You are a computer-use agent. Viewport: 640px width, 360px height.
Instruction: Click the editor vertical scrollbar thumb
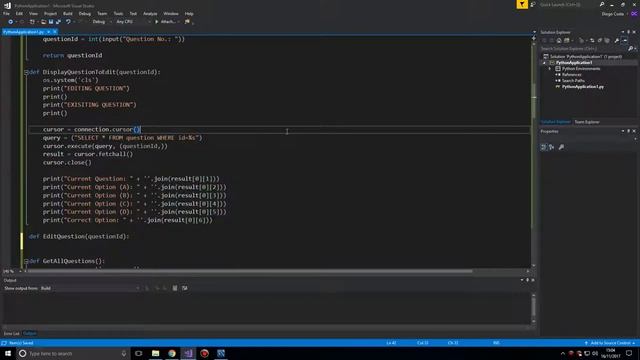(x=534, y=100)
